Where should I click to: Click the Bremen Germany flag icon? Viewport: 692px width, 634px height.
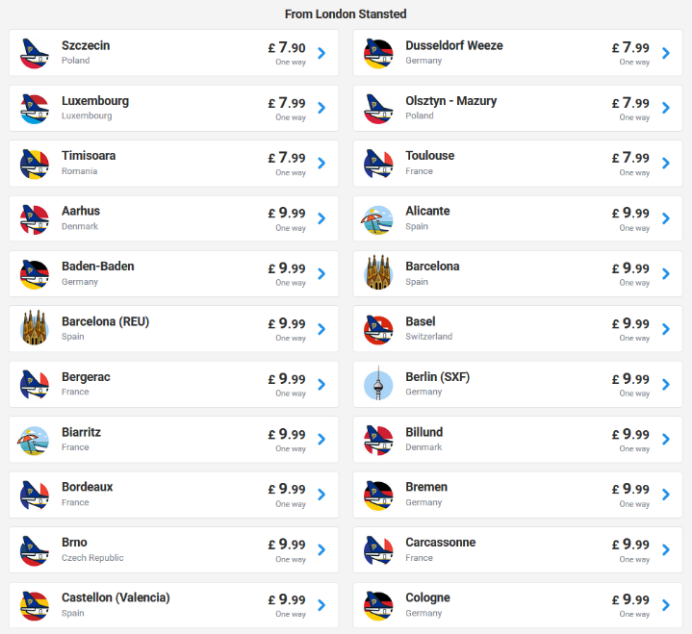(378, 495)
